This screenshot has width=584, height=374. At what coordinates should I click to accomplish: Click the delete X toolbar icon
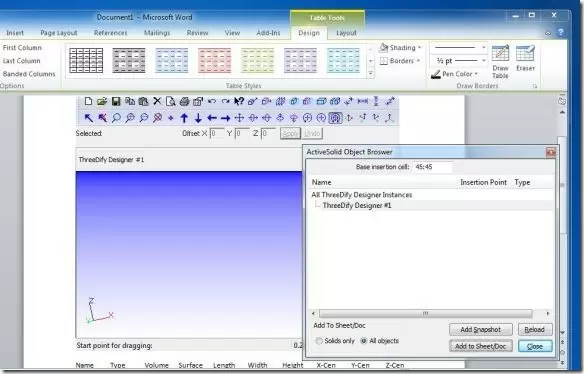157,101
